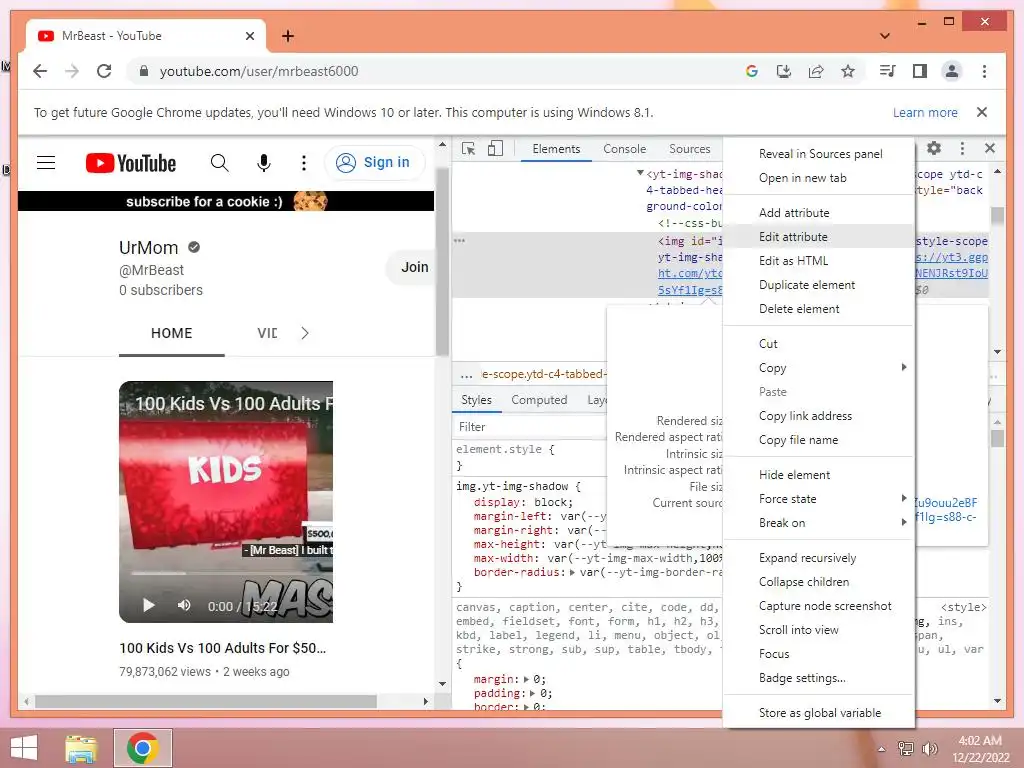Image resolution: width=1024 pixels, height=768 pixels.
Task: Open the 100 Kids Vs 100 Adults title
Action: tap(223, 648)
